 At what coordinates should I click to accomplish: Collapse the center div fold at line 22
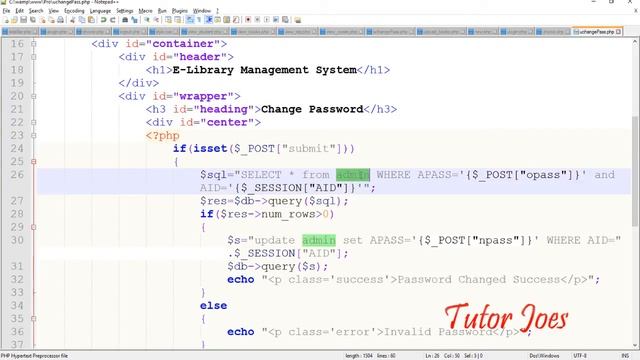[33, 122]
